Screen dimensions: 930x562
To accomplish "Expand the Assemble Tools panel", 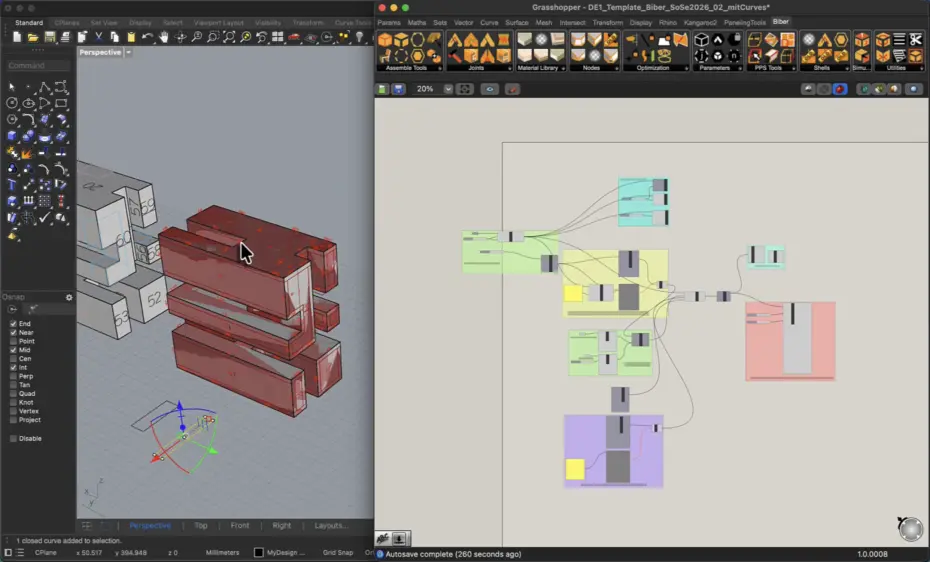I will 439,68.
